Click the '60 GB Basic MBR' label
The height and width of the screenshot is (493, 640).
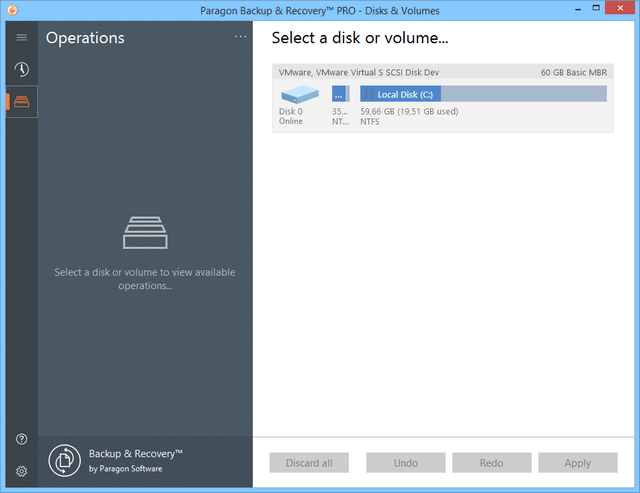click(573, 73)
